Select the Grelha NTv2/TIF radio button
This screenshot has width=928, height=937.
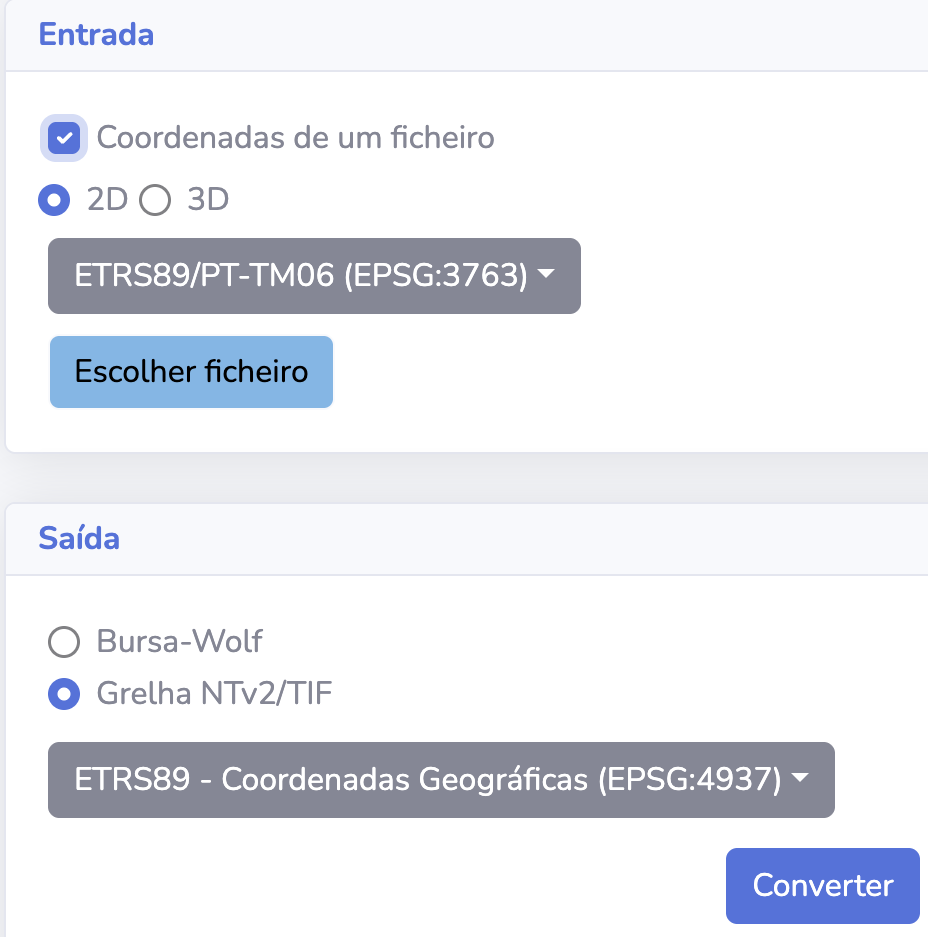[x=64, y=693]
